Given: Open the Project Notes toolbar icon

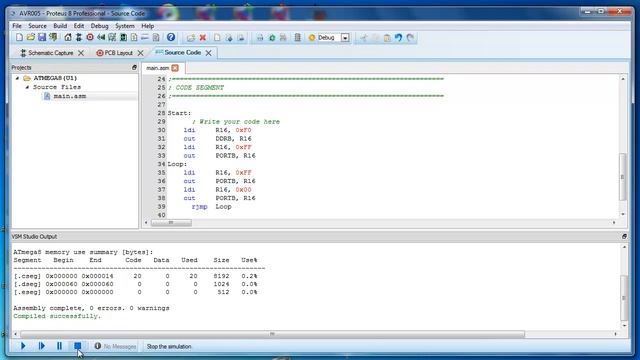Looking at the screenshot, I should coord(156,38).
